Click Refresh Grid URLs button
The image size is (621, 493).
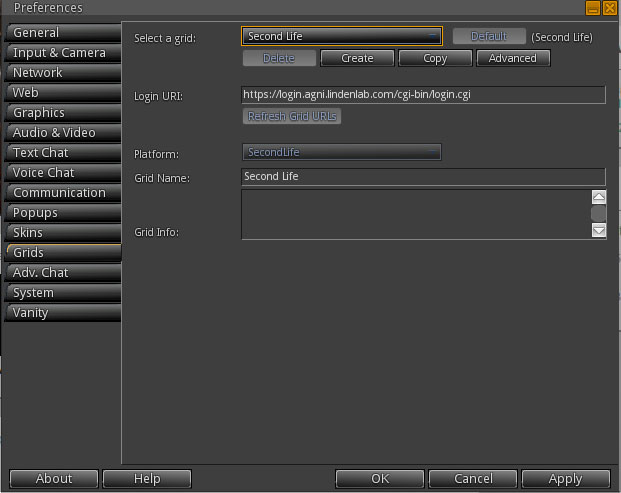(x=292, y=116)
